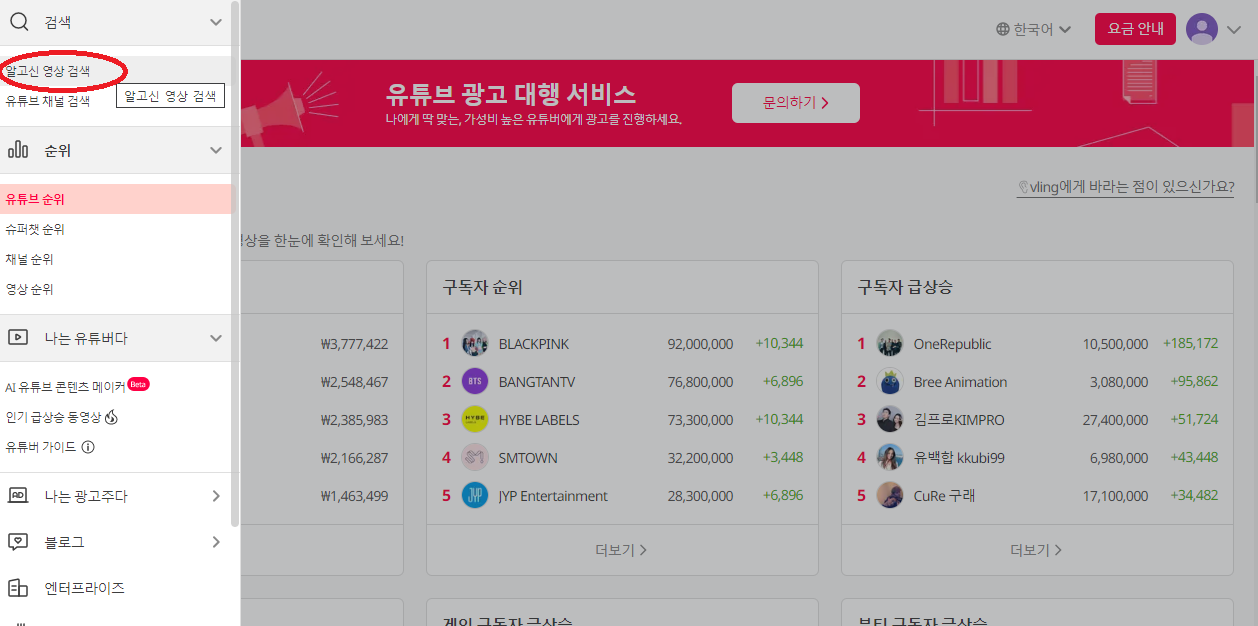Image resolution: width=1258 pixels, height=626 pixels.
Task: Click Bree Animation channel name
Action: (960, 382)
